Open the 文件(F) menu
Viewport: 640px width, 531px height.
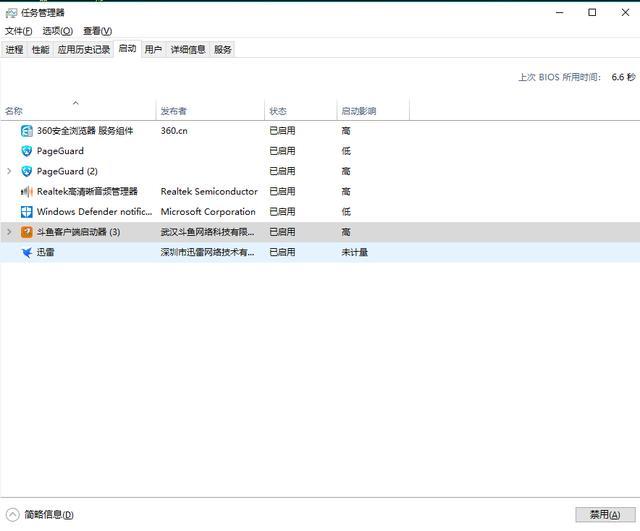18,31
